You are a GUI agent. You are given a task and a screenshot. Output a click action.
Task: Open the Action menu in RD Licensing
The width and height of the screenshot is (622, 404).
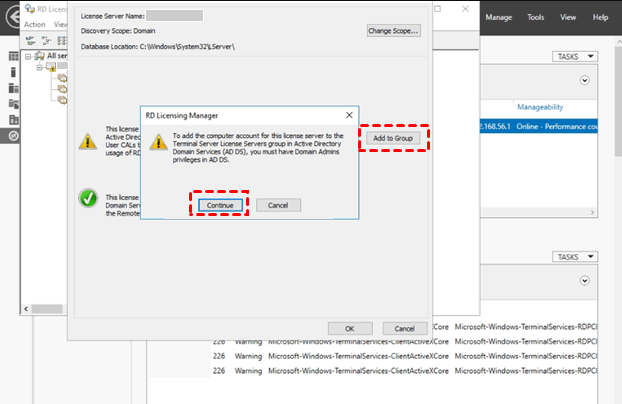pyautogui.click(x=35, y=25)
